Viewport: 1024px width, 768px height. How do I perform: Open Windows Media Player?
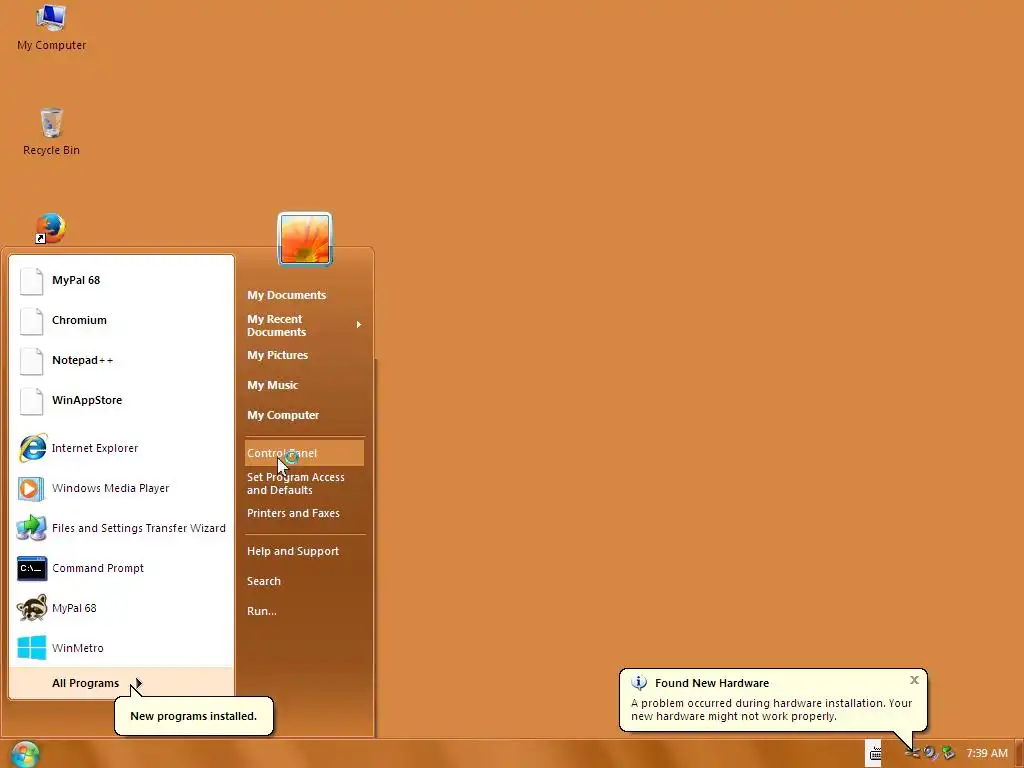click(121, 488)
